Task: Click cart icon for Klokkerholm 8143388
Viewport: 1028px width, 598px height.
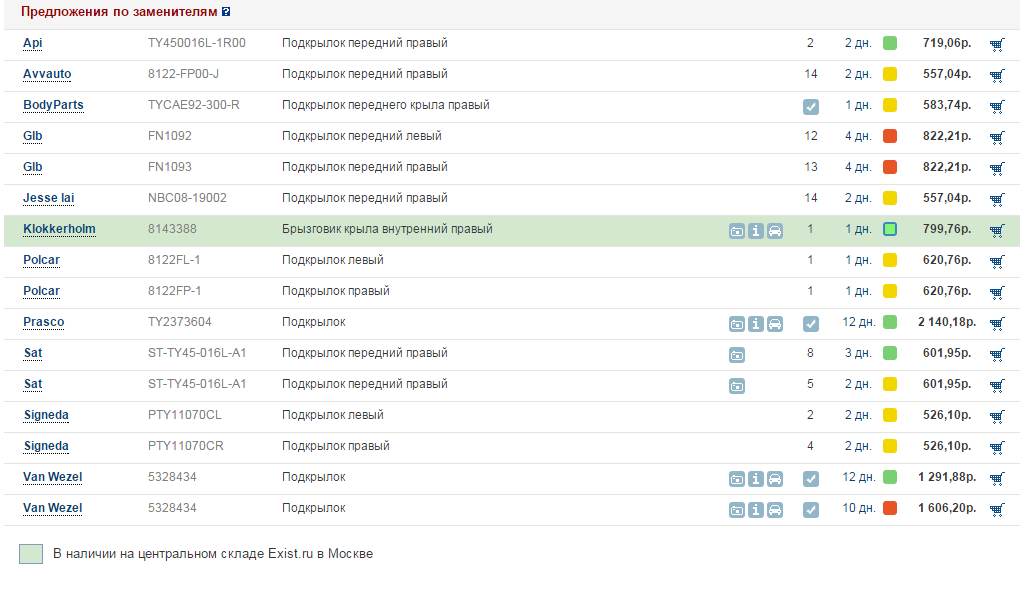Action: coord(996,230)
